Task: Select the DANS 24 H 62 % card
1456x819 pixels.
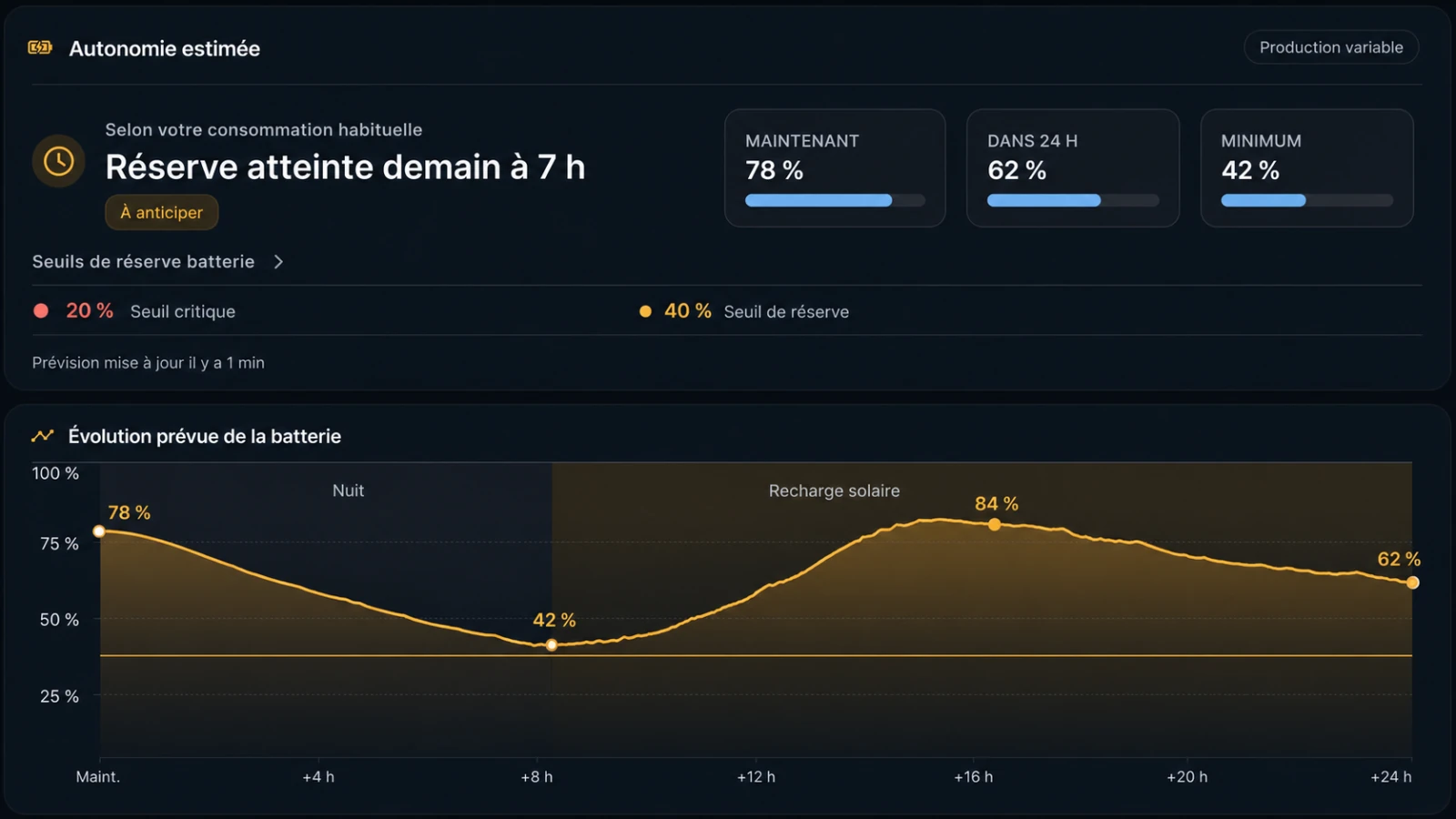Action: [x=1073, y=168]
